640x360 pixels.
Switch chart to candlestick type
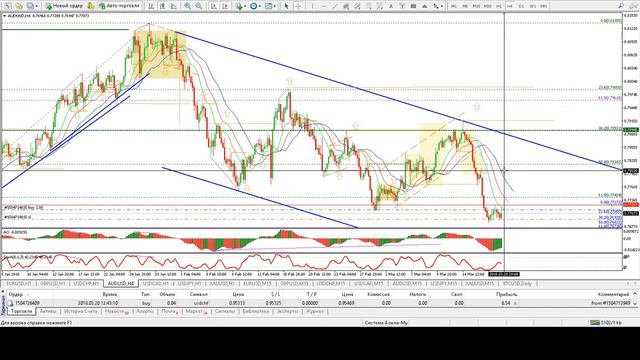tap(162, 6)
